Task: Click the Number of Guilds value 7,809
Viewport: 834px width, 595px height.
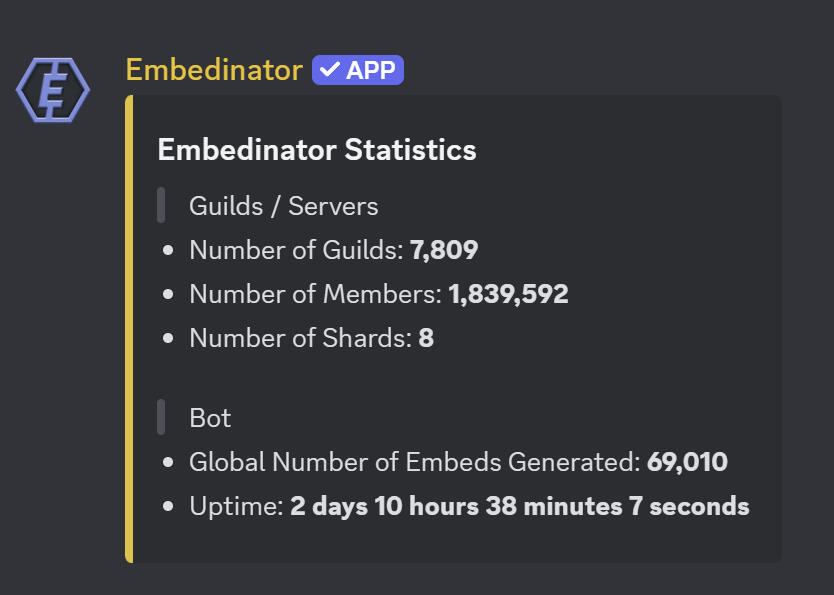Action: coord(444,250)
